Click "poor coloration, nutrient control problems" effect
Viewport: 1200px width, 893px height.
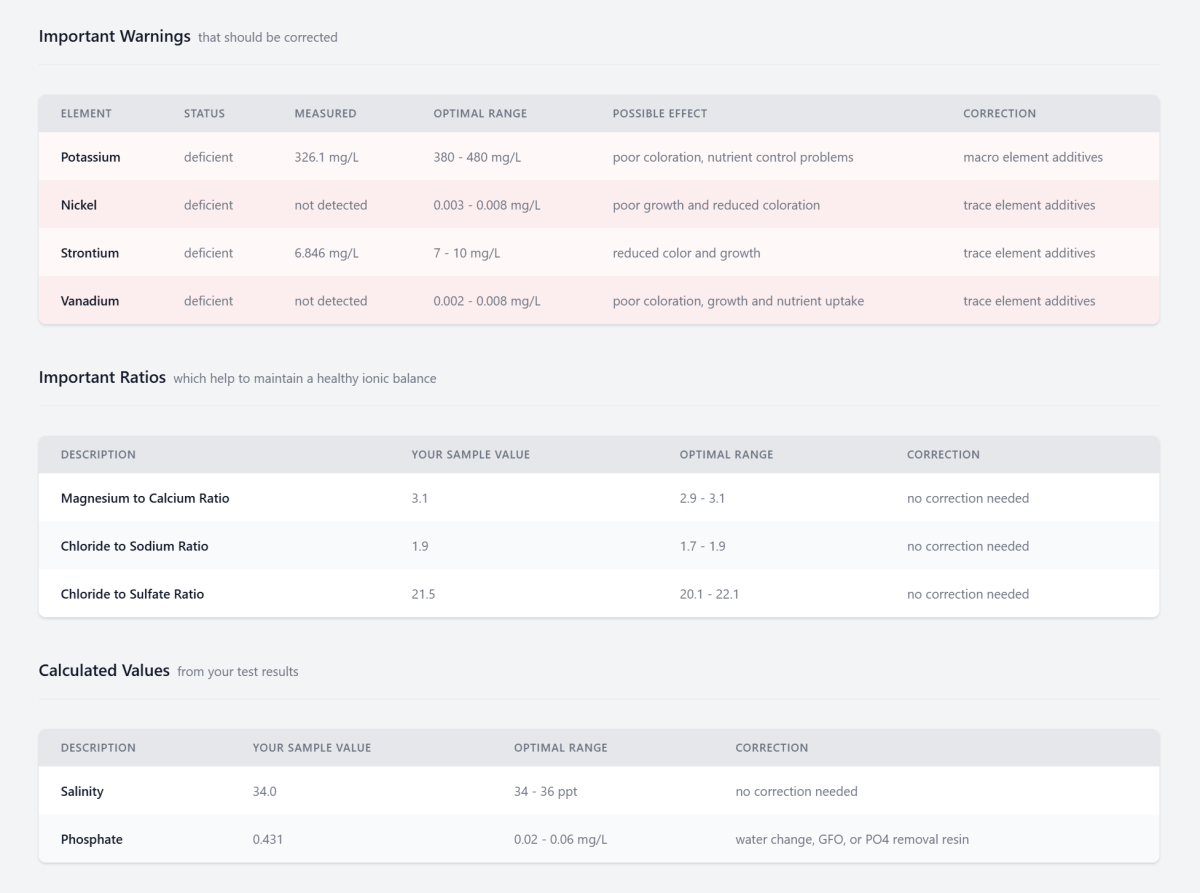pos(733,157)
